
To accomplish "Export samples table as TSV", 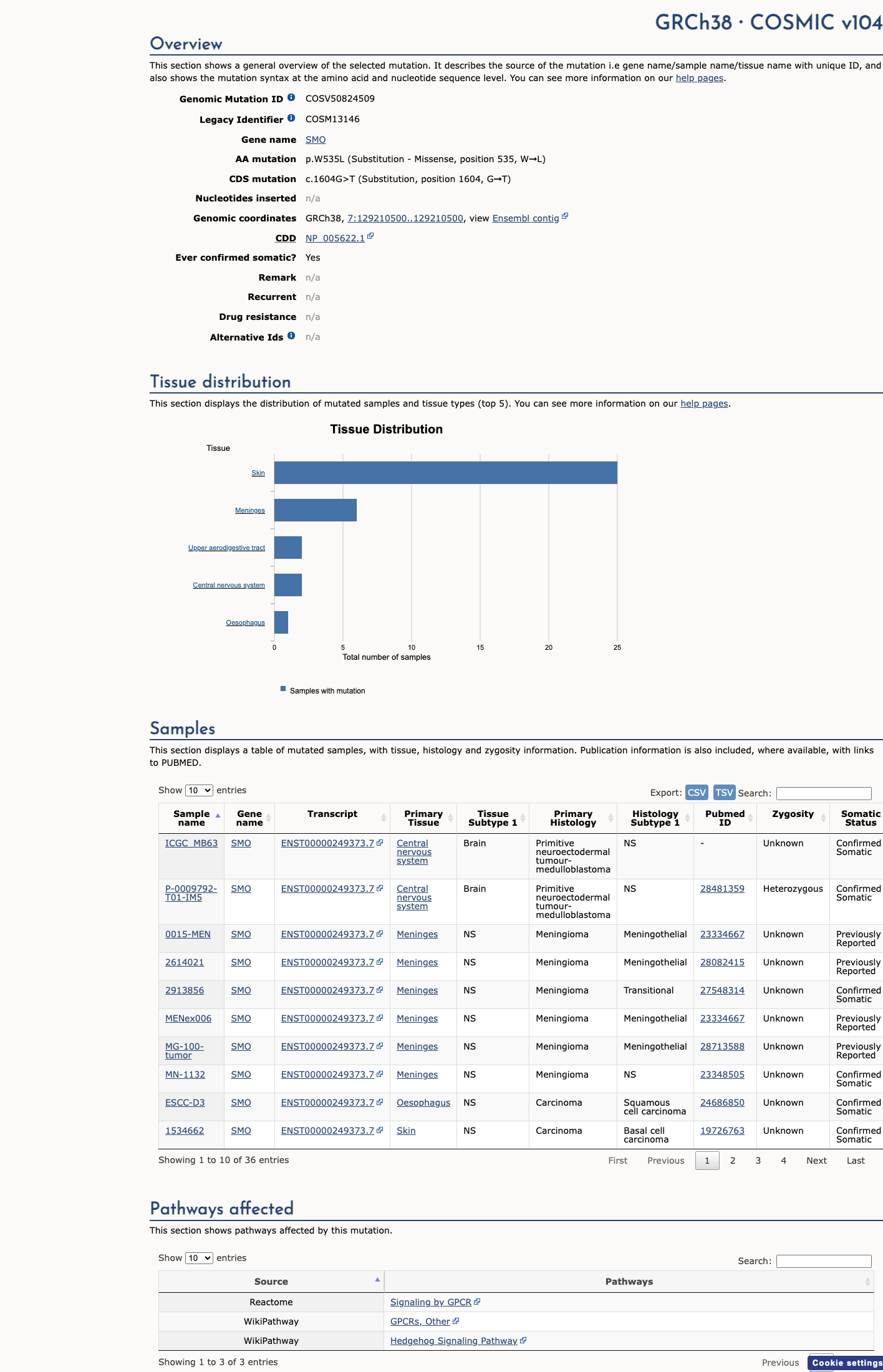I will 724,792.
